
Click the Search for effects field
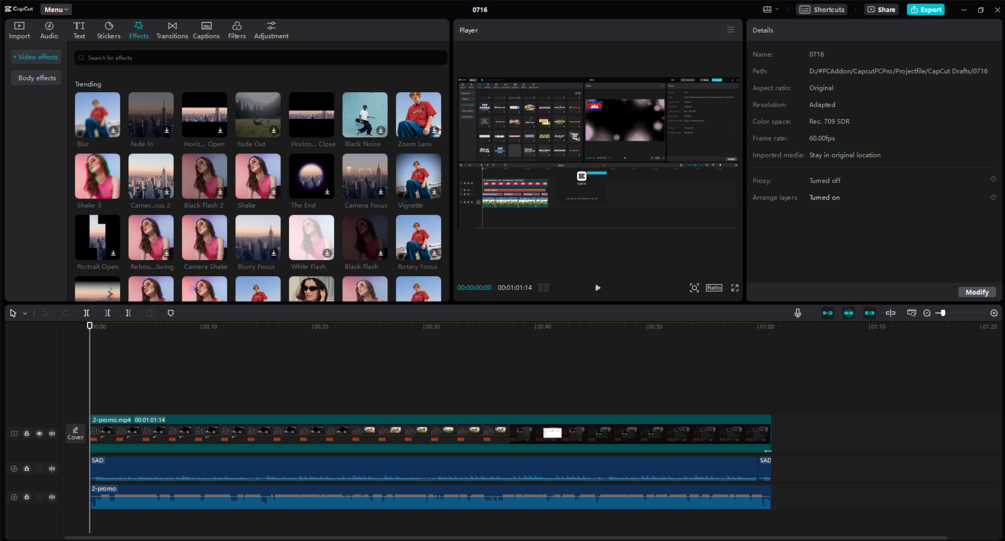[261, 58]
